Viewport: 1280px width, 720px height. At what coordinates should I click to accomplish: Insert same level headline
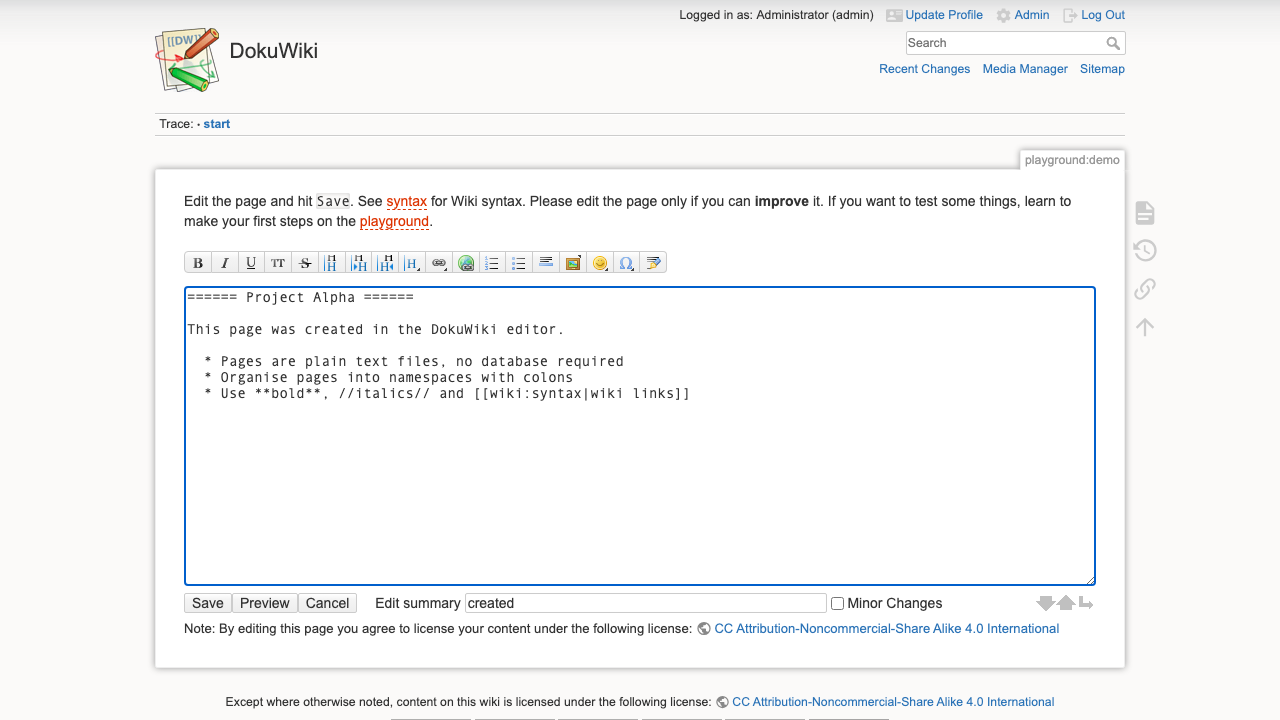[332, 263]
